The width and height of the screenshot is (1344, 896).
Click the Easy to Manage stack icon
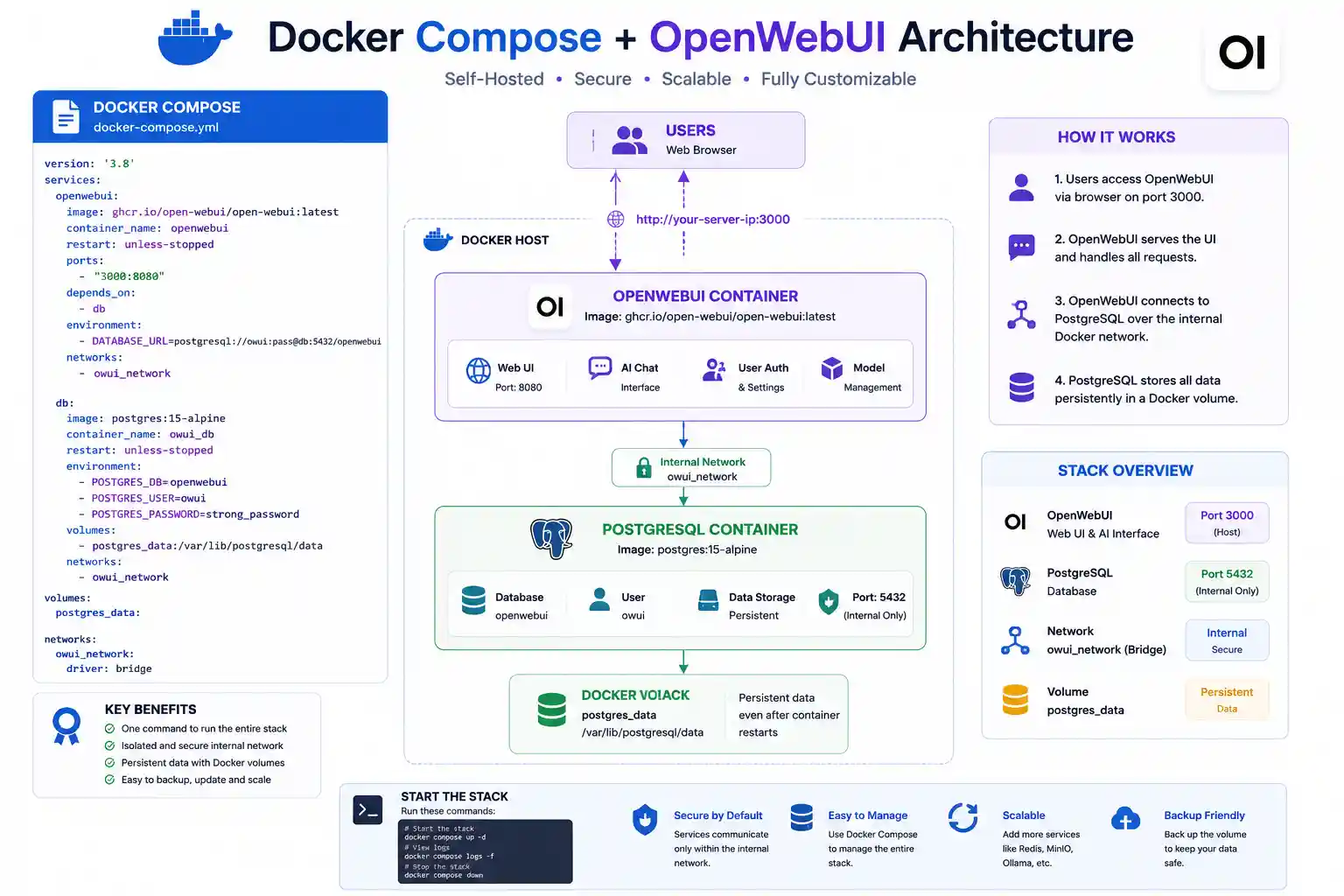coord(801,817)
